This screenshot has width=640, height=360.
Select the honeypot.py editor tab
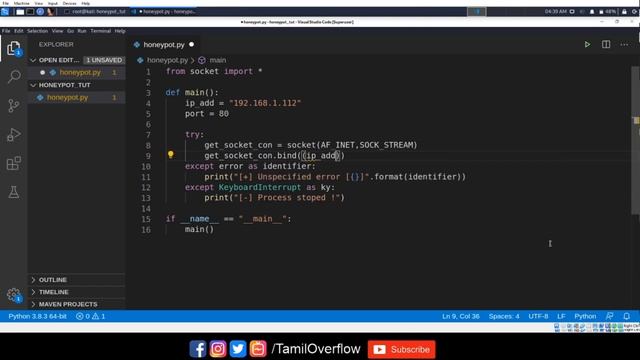click(164, 44)
